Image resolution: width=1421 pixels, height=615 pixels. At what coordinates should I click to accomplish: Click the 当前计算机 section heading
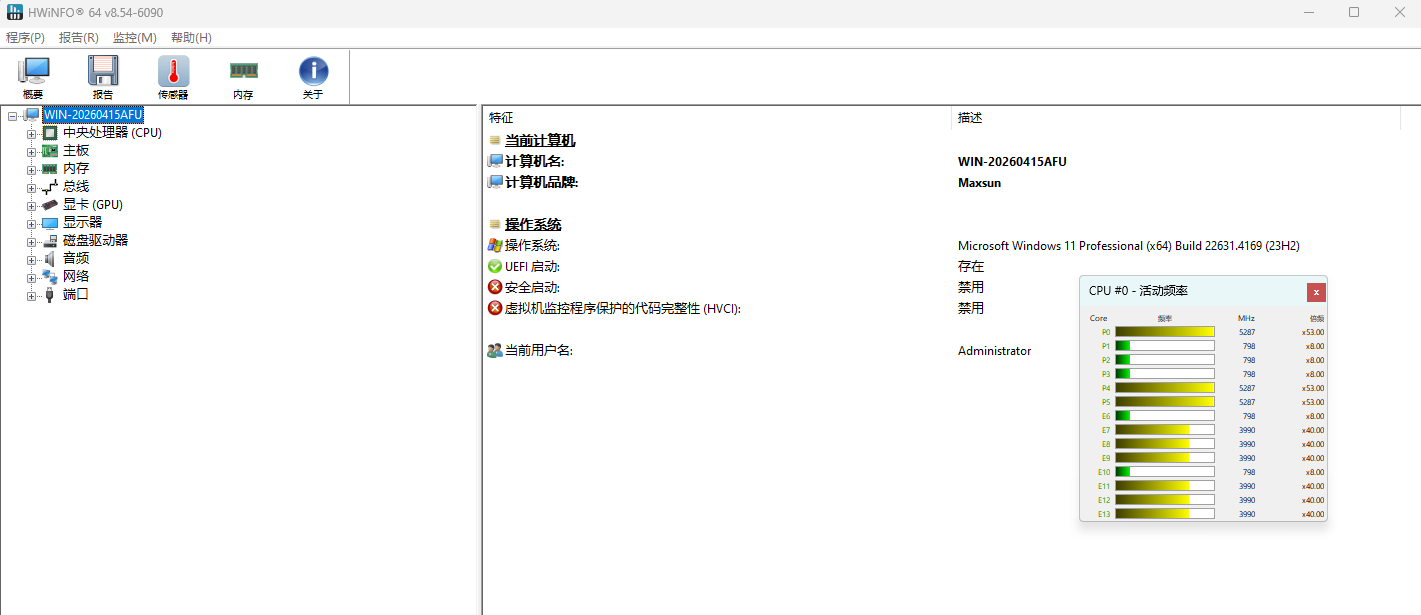[x=540, y=140]
